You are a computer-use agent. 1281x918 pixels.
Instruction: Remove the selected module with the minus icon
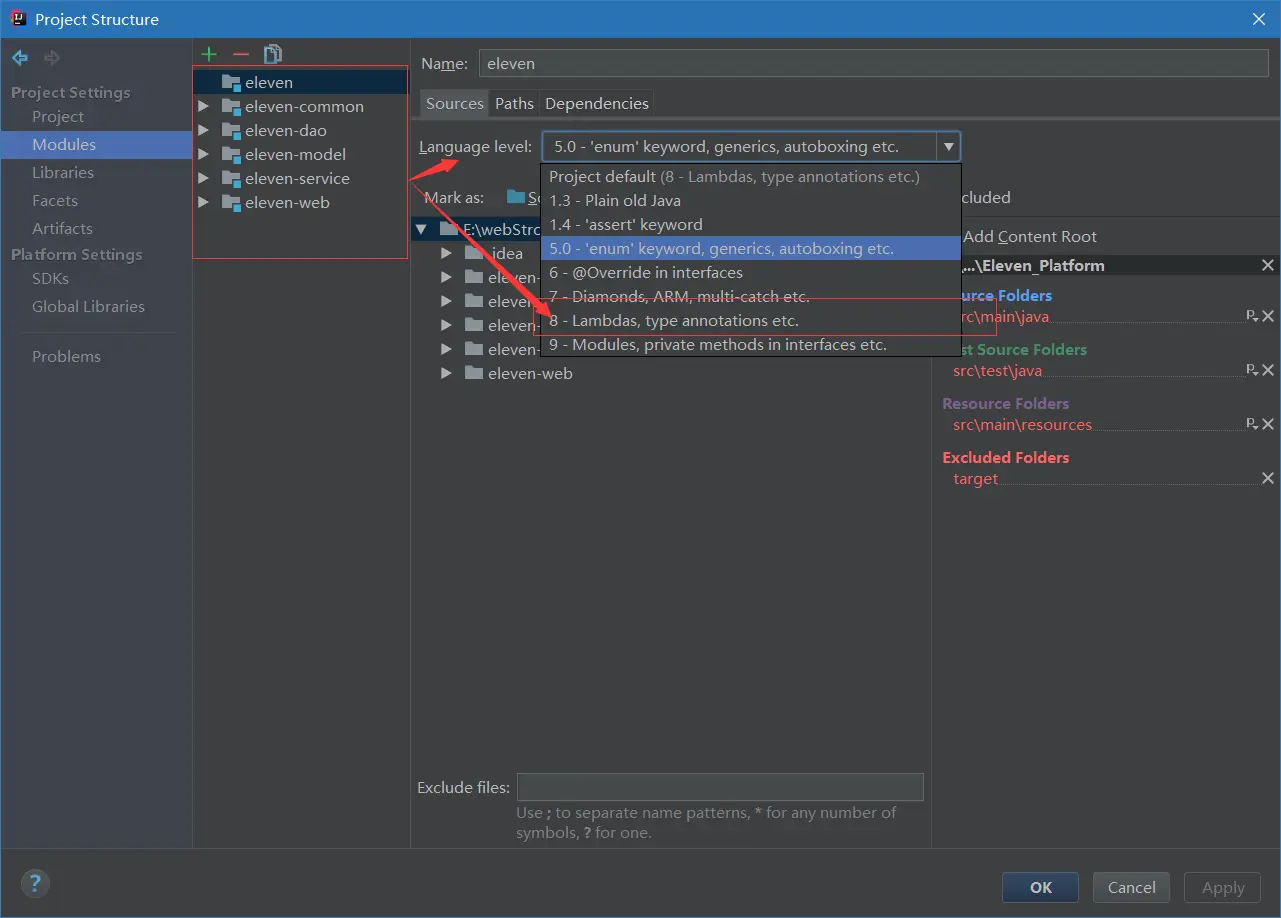240,54
